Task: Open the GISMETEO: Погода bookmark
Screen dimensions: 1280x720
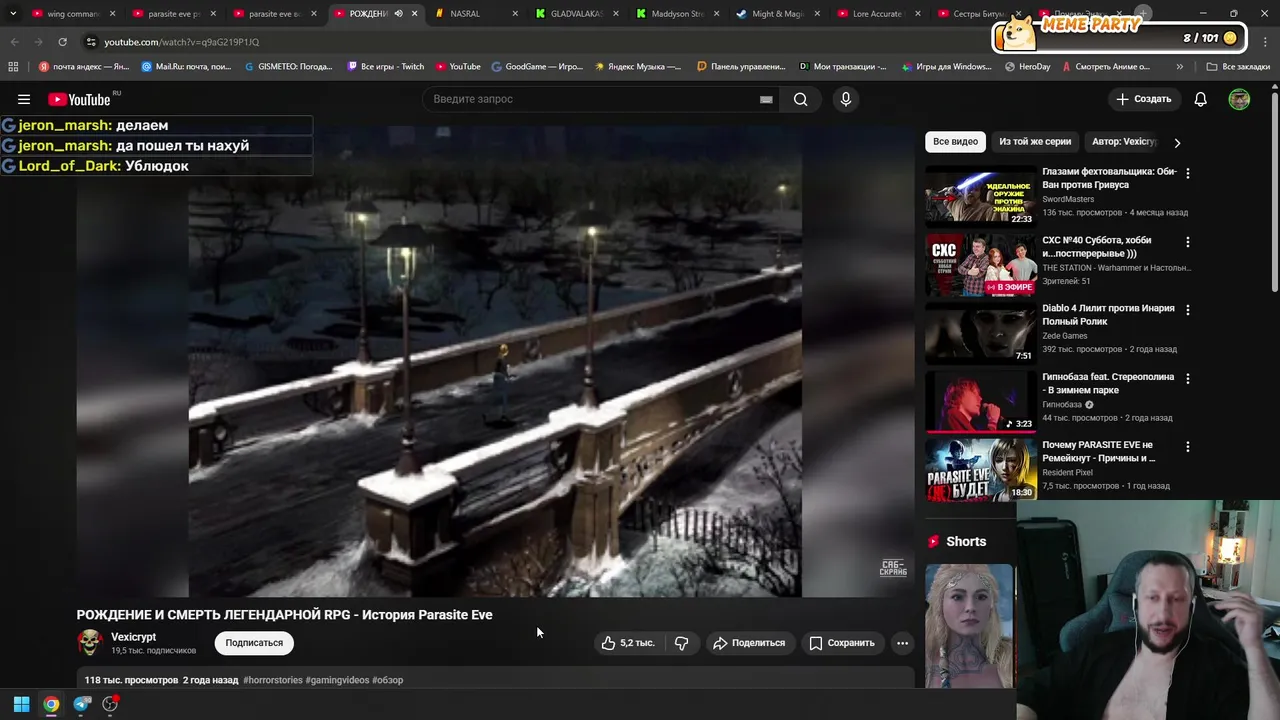Action: [288, 67]
